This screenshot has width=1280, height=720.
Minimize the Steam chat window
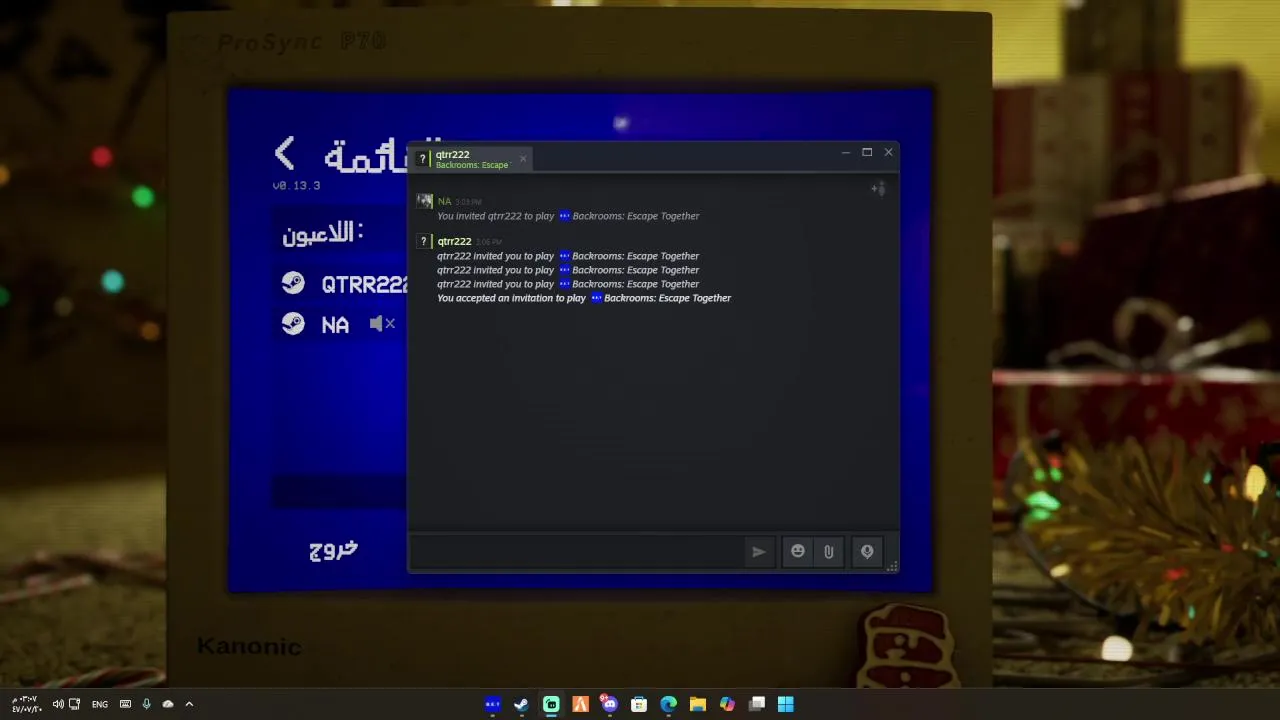[846, 152]
